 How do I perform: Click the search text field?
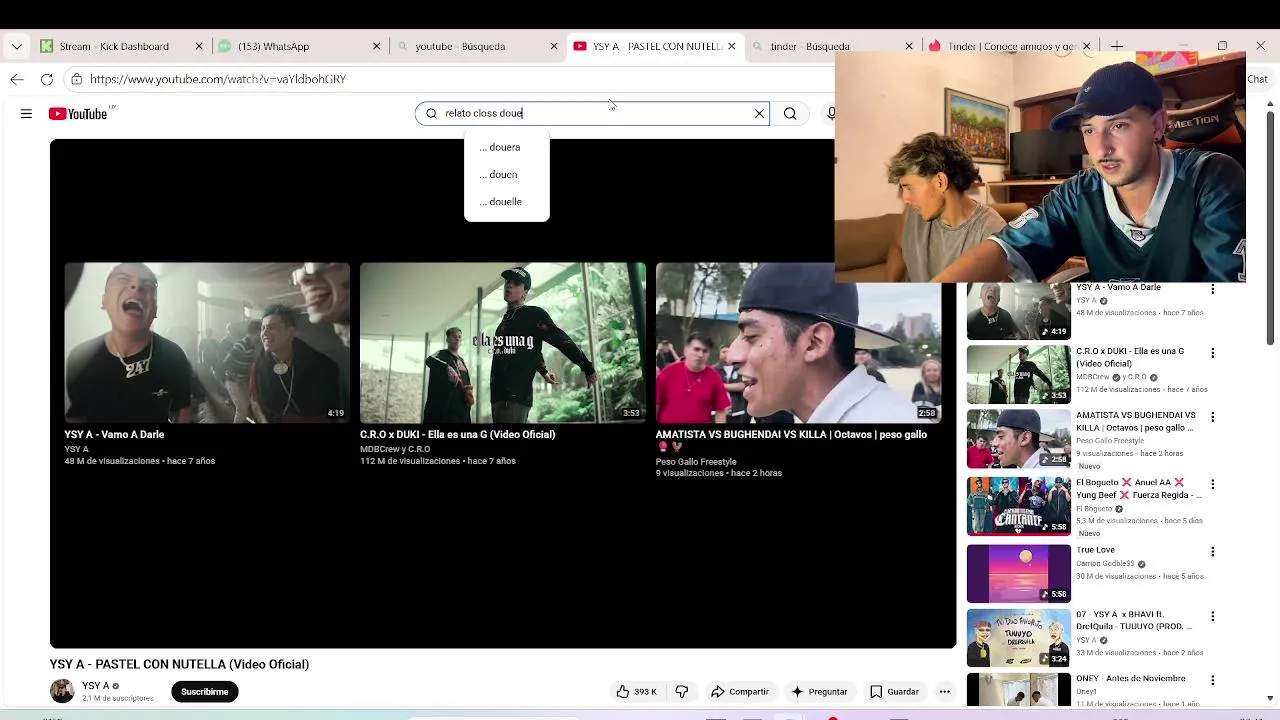pyautogui.click(x=592, y=113)
